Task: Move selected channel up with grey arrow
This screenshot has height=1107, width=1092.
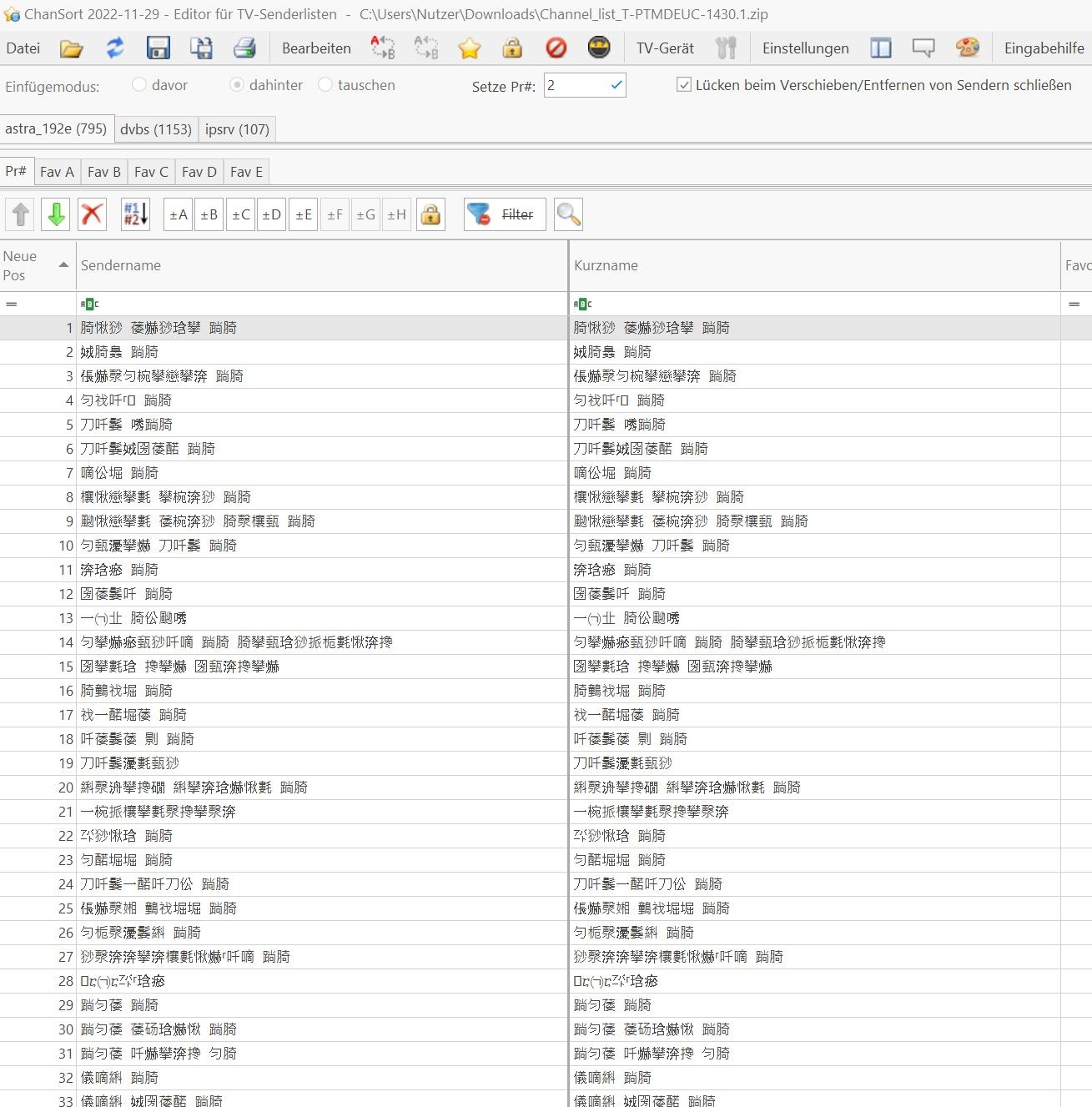Action: point(21,214)
